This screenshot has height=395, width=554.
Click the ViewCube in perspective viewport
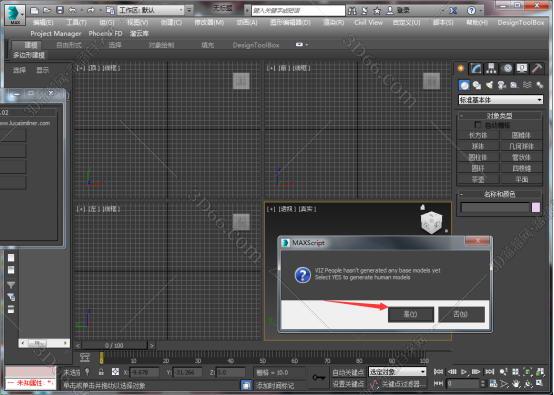[x=431, y=222]
